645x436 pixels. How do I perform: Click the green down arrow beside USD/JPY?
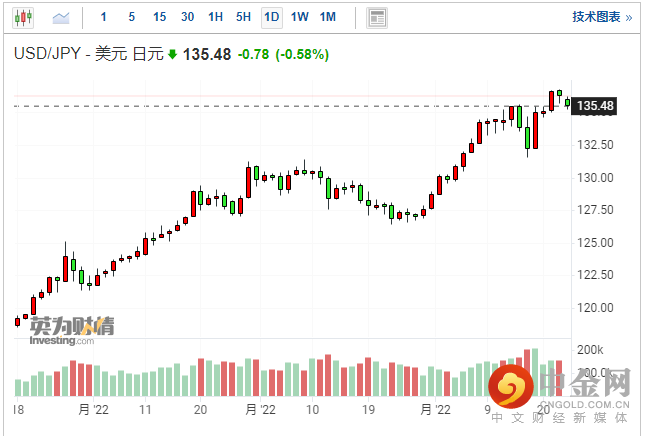pos(172,54)
